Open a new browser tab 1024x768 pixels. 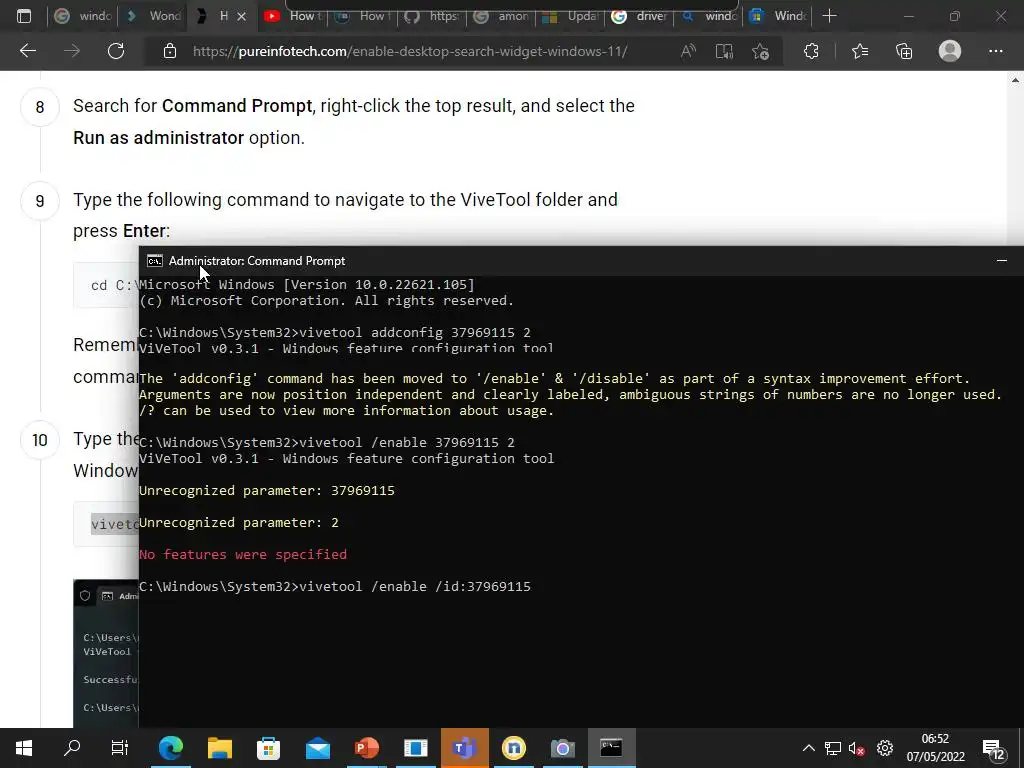[829, 16]
